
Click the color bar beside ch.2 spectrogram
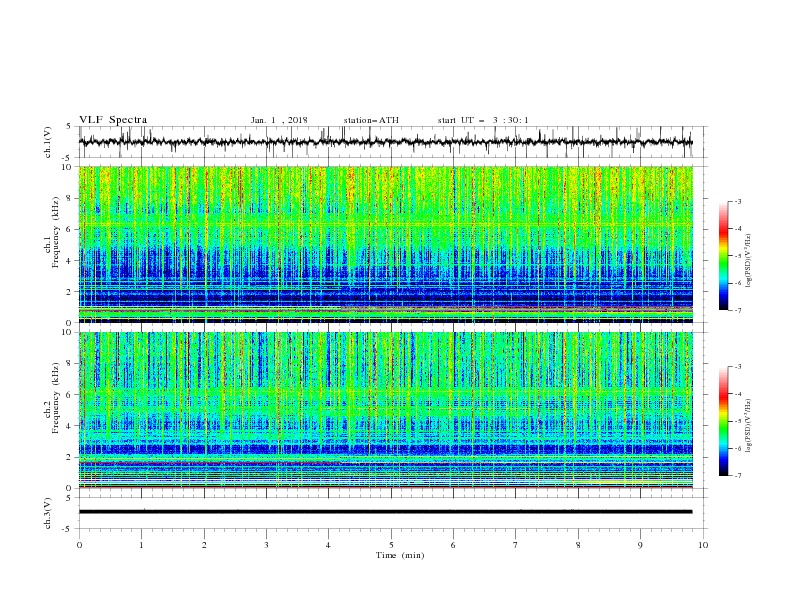coord(723,421)
